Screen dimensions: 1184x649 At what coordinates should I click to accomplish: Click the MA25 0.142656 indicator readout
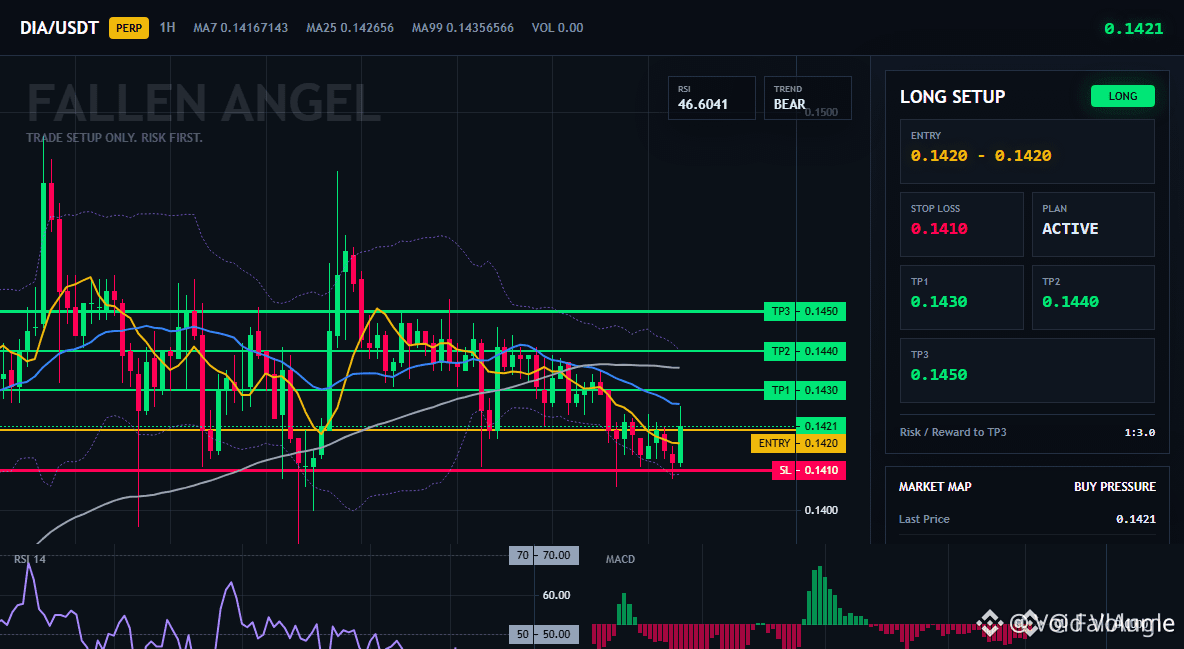350,28
